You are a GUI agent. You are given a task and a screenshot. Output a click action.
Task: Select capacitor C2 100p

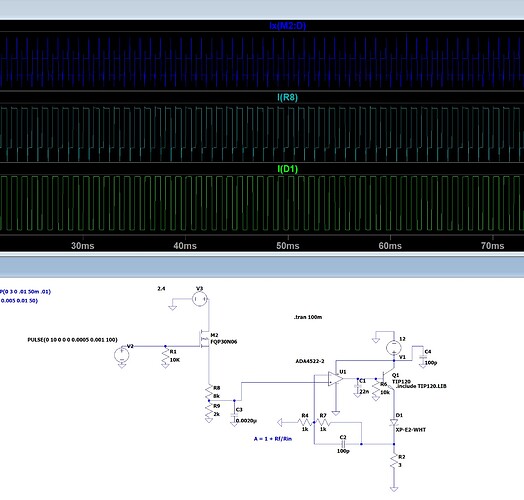pyautogui.click(x=344, y=444)
